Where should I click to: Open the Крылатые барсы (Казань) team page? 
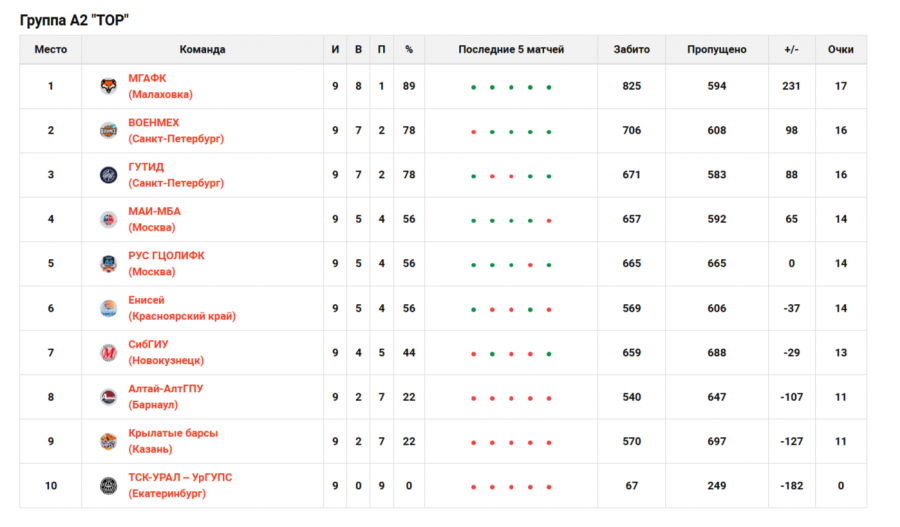click(x=172, y=441)
